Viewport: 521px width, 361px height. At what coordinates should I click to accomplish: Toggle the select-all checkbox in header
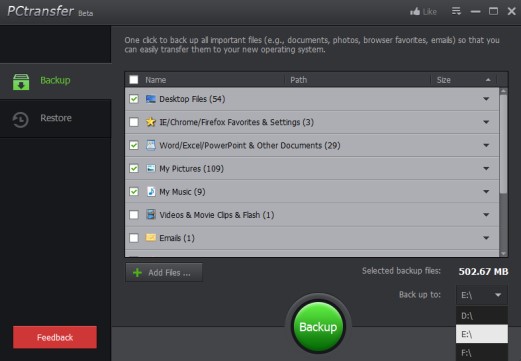click(134, 80)
